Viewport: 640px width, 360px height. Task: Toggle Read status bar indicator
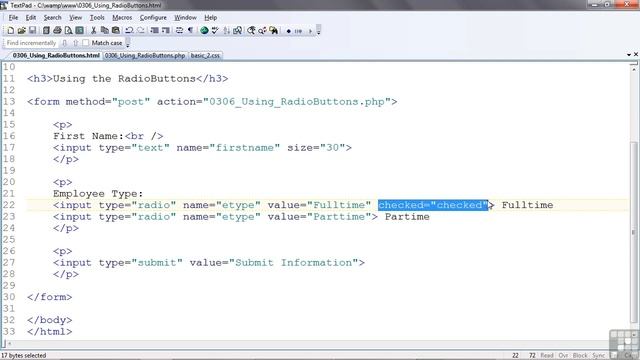pyautogui.click(x=547, y=356)
